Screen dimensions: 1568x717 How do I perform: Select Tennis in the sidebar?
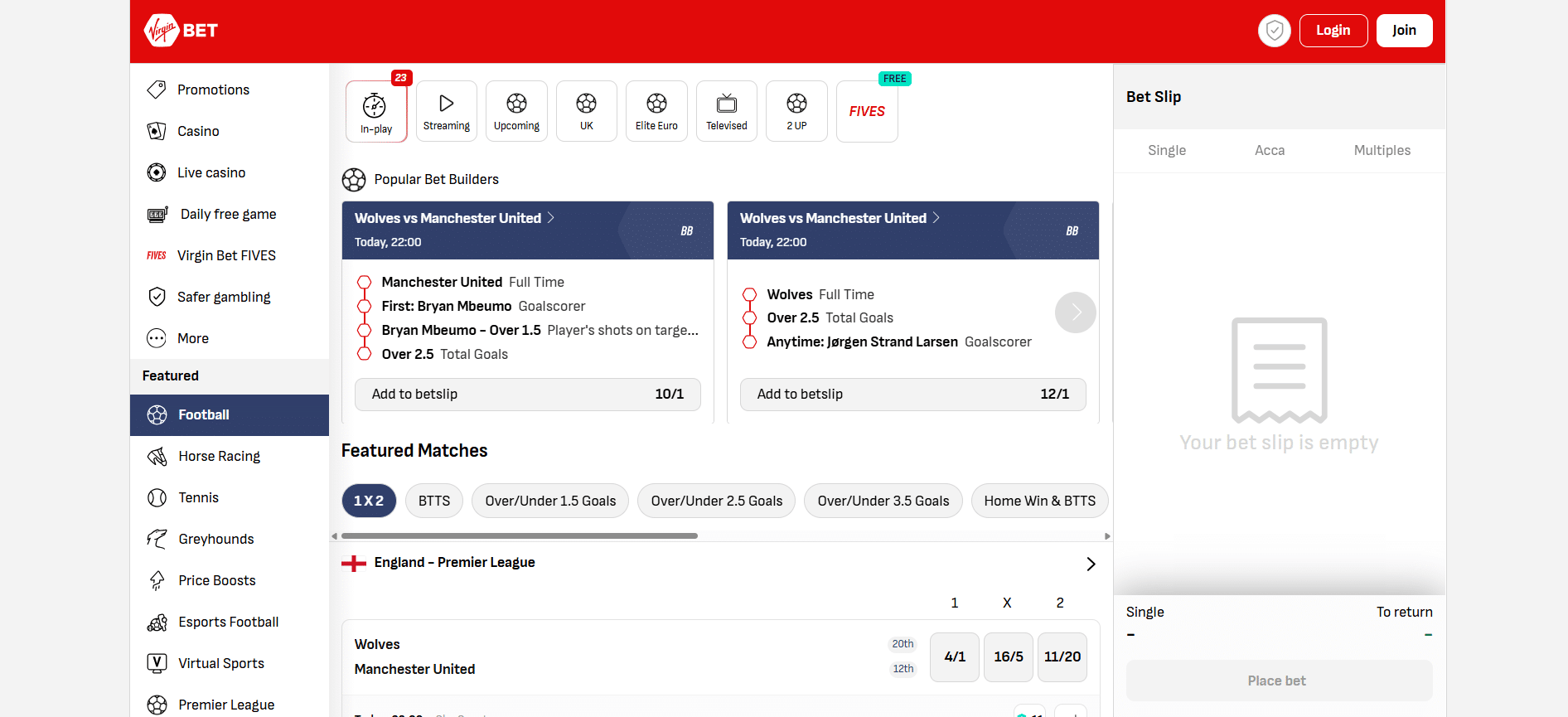pos(230,498)
